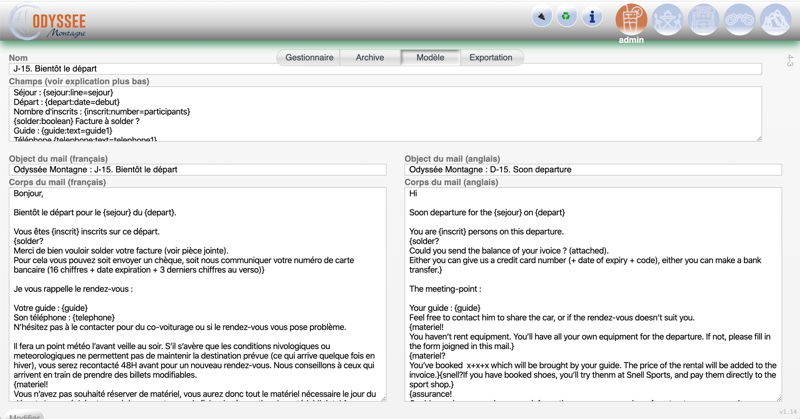This screenshot has width=800, height=419.
Task: Open the blue info icon
Action: click(592, 17)
